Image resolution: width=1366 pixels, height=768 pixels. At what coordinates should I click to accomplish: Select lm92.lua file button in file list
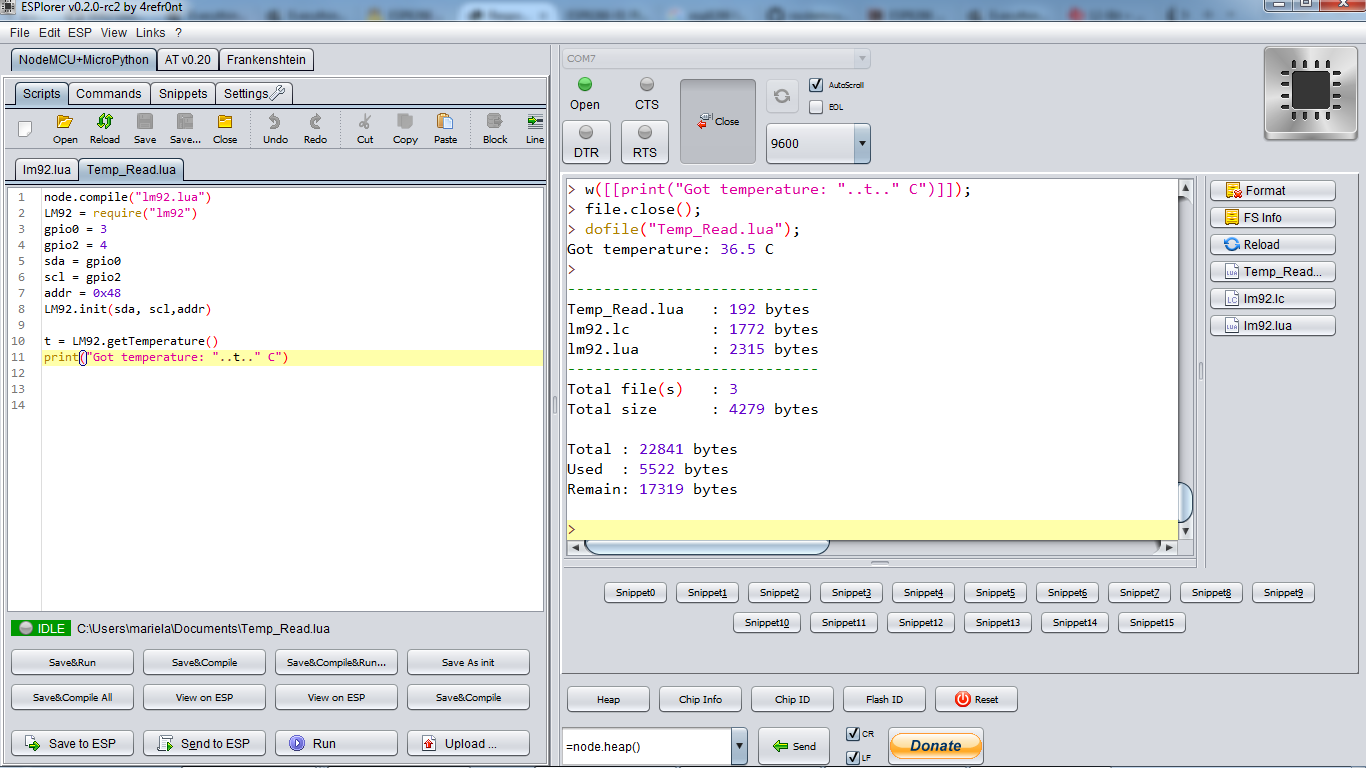click(1273, 326)
